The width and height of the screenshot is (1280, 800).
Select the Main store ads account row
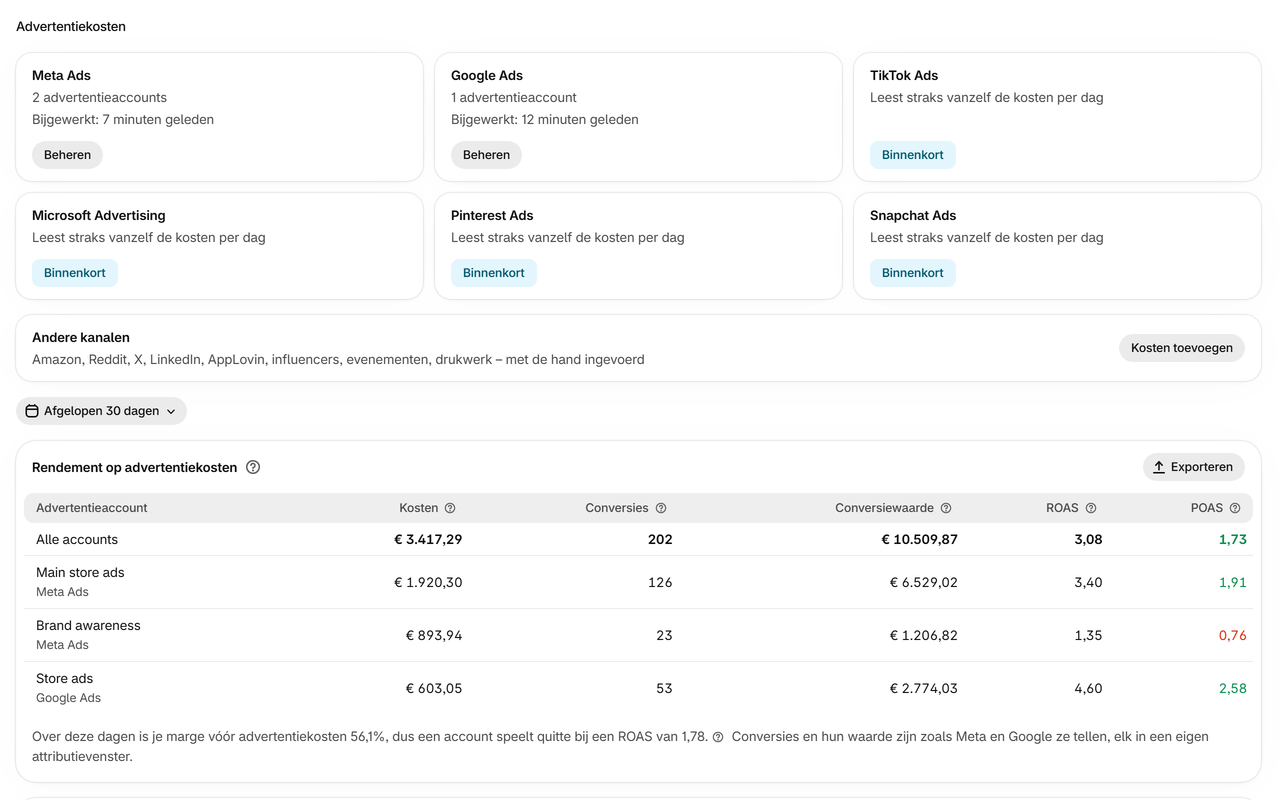(638, 582)
